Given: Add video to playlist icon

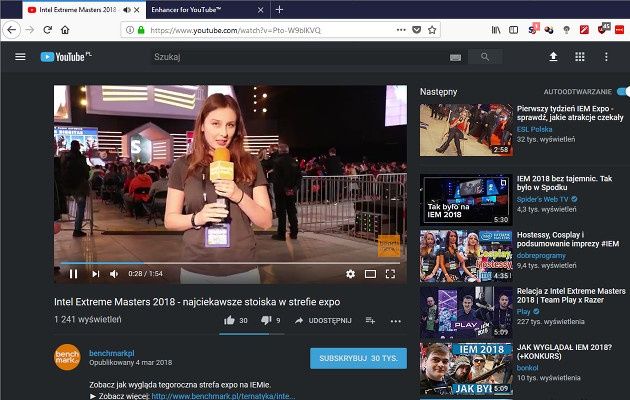Looking at the screenshot, I should [x=370, y=320].
